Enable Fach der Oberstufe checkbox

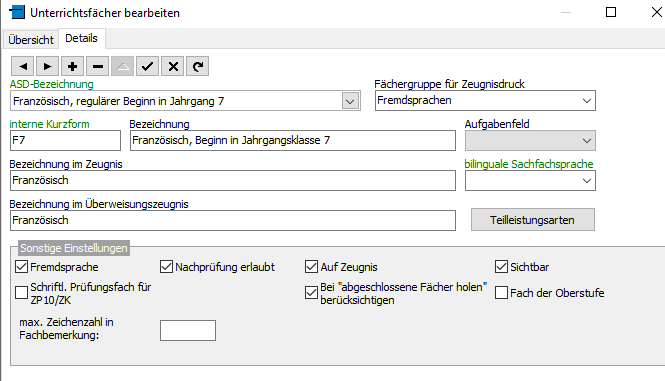tap(501, 293)
